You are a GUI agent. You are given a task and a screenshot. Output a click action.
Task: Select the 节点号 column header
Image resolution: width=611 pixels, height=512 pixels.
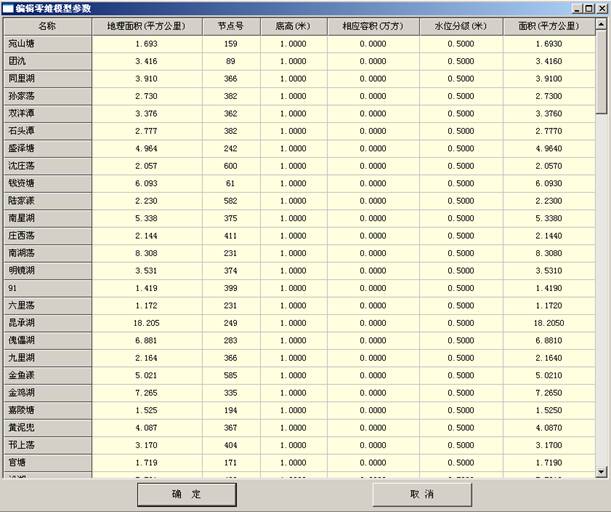(x=231, y=26)
